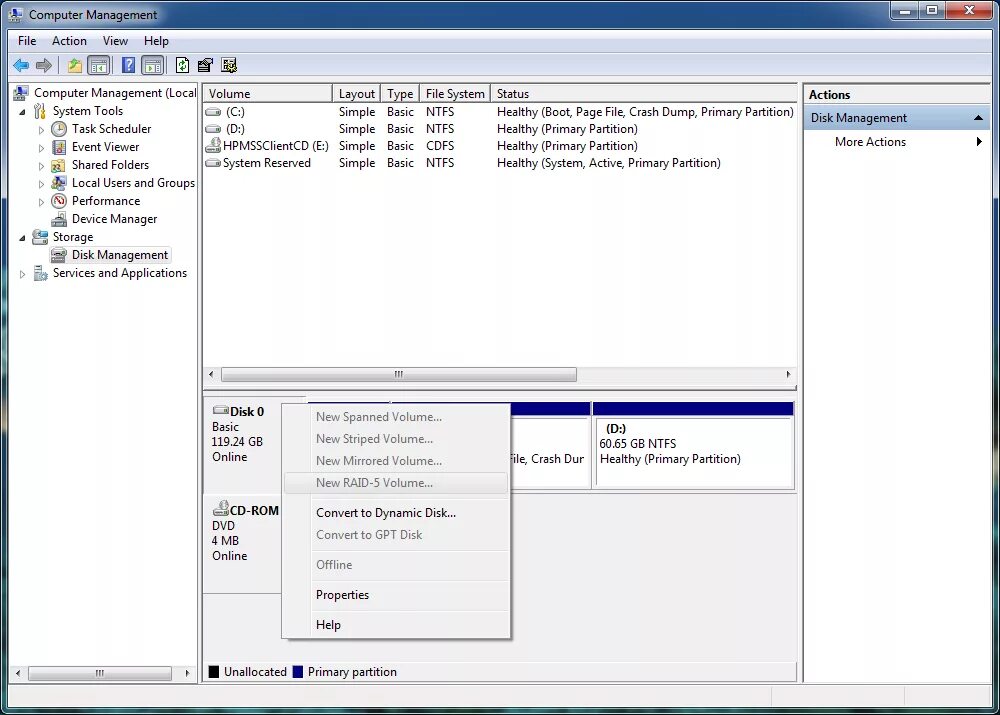Click the blue Primary partition legend swatch
The image size is (1000, 715).
click(x=298, y=672)
